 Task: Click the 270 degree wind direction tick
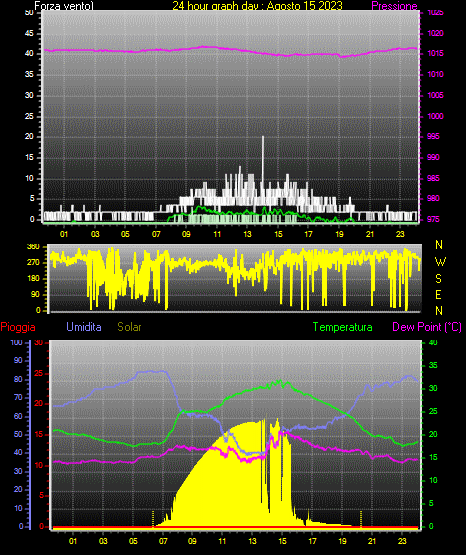point(35,262)
